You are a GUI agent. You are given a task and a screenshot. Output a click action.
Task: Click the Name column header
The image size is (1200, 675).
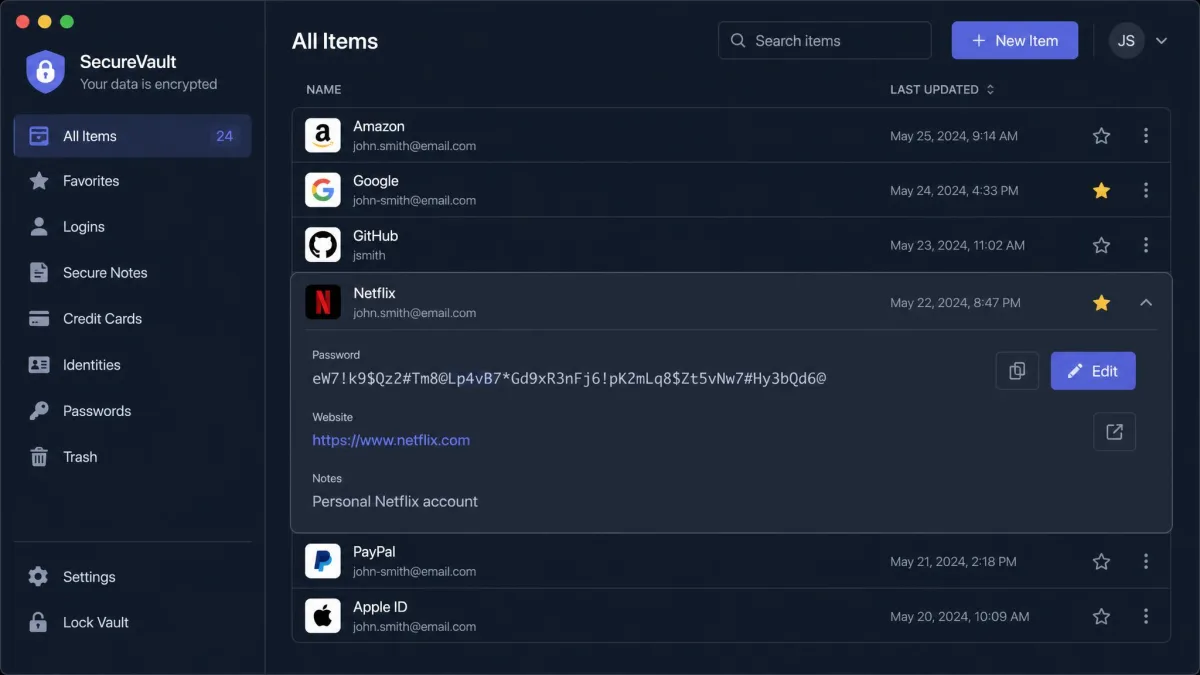tap(324, 89)
